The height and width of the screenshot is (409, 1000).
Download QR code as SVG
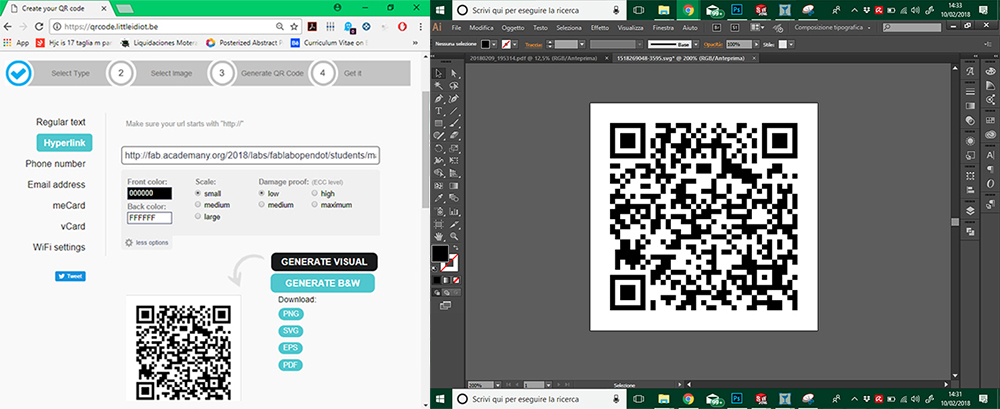click(290, 331)
